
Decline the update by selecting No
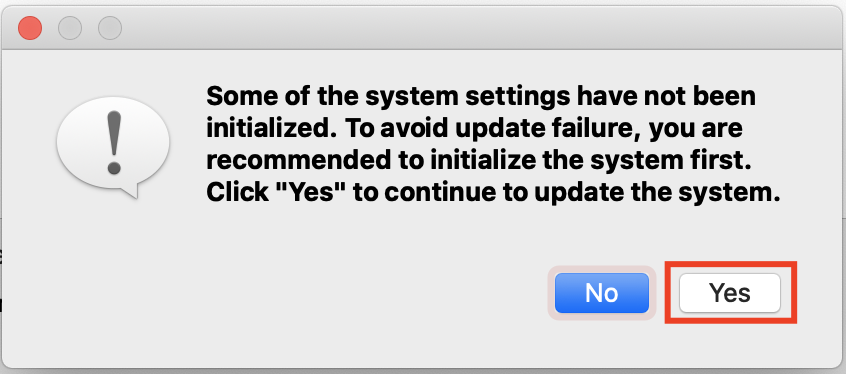point(602,293)
